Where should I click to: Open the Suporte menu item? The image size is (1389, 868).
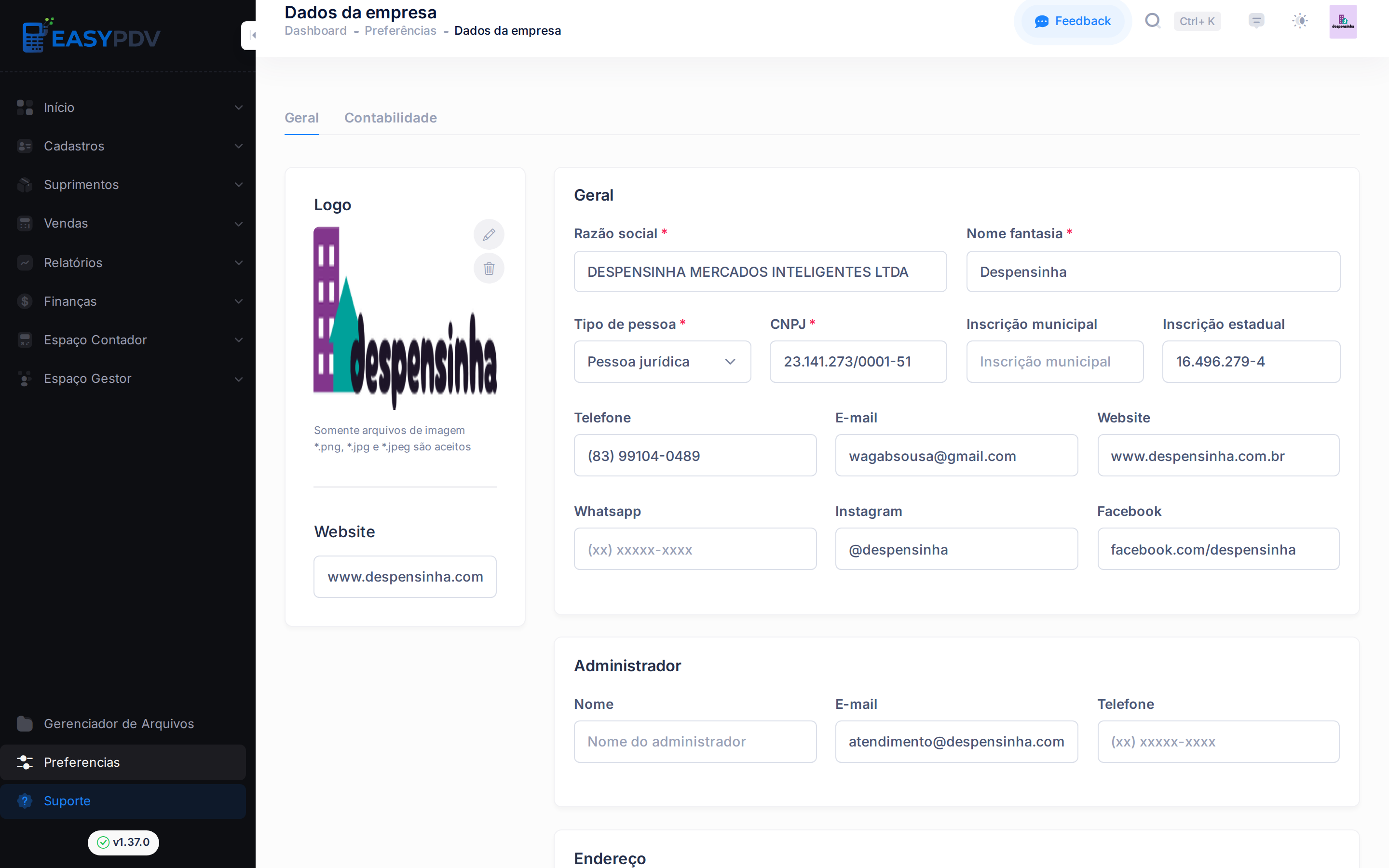123,800
